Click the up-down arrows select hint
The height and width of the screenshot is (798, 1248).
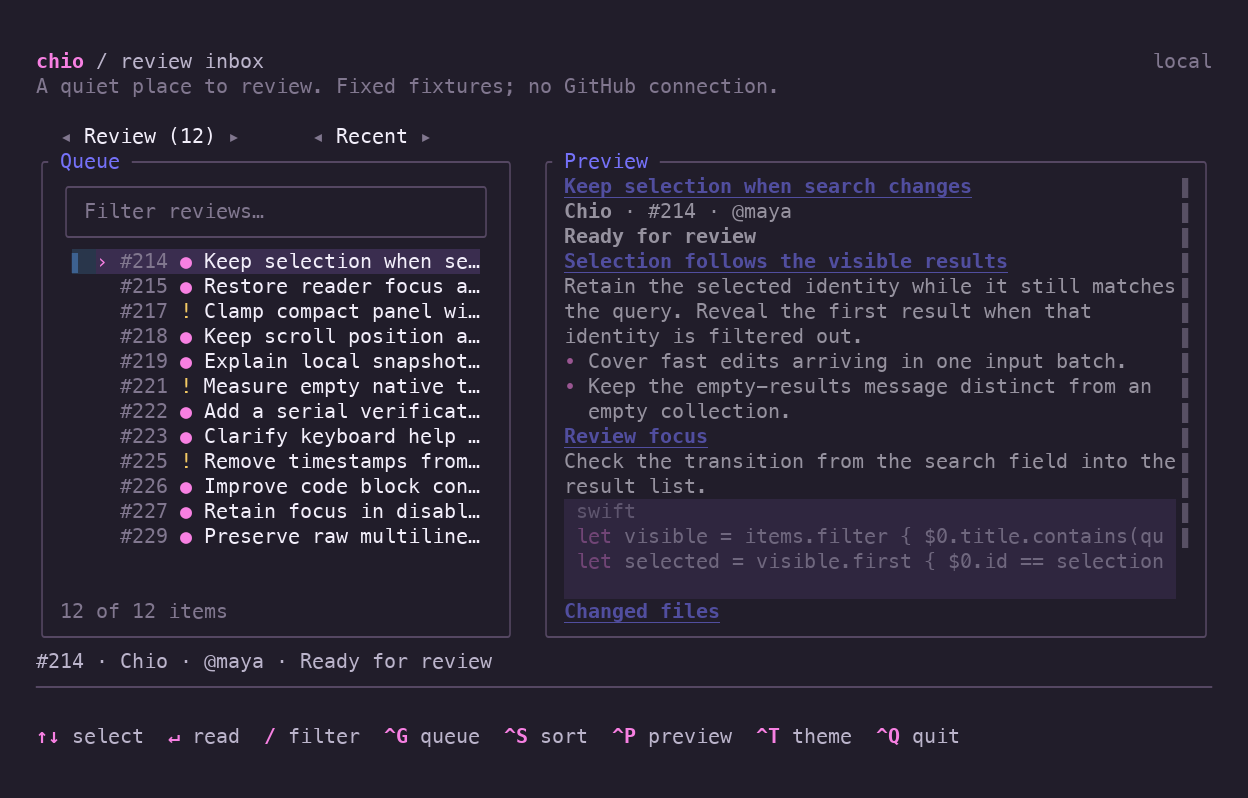point(90,737)
